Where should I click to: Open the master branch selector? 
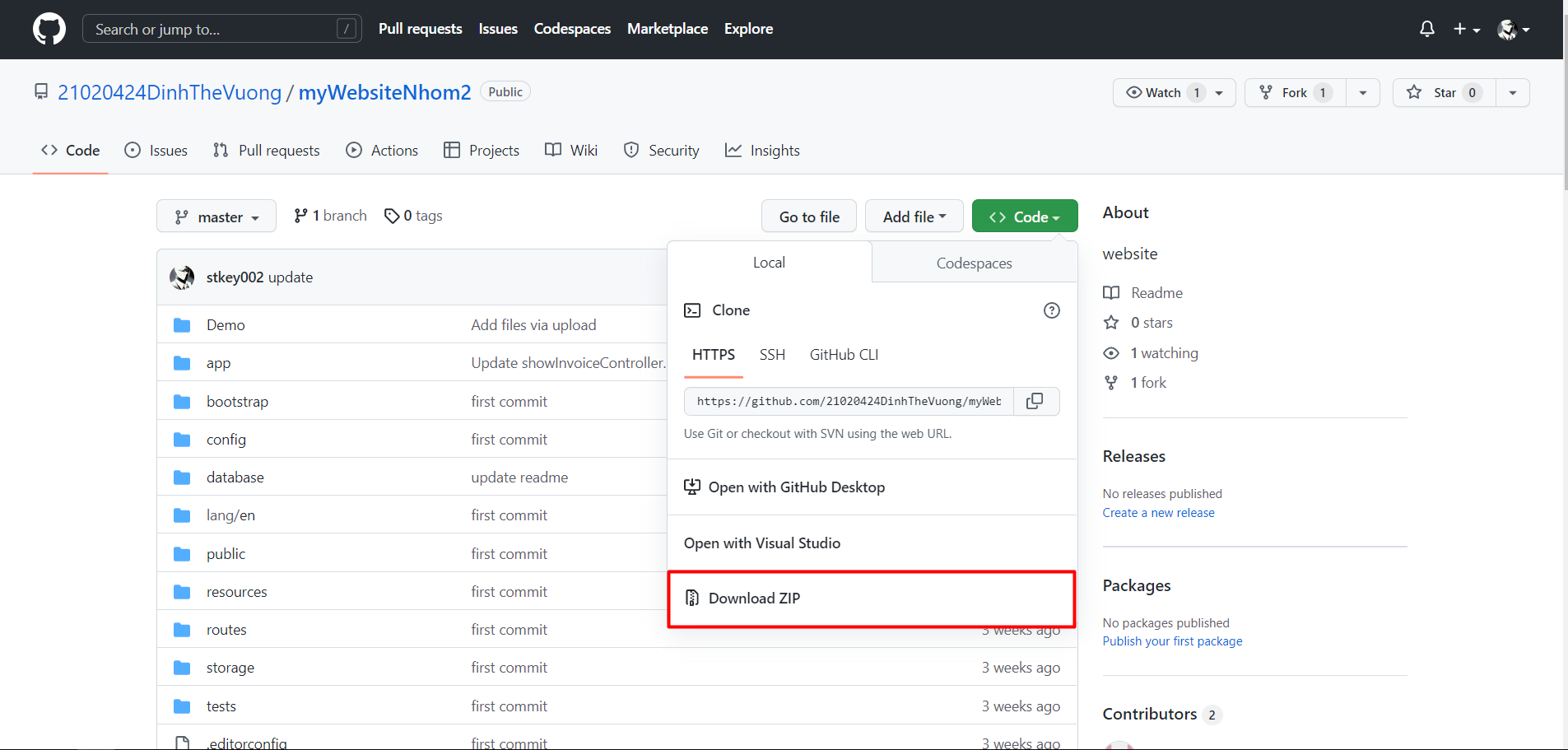pos(216,216)
